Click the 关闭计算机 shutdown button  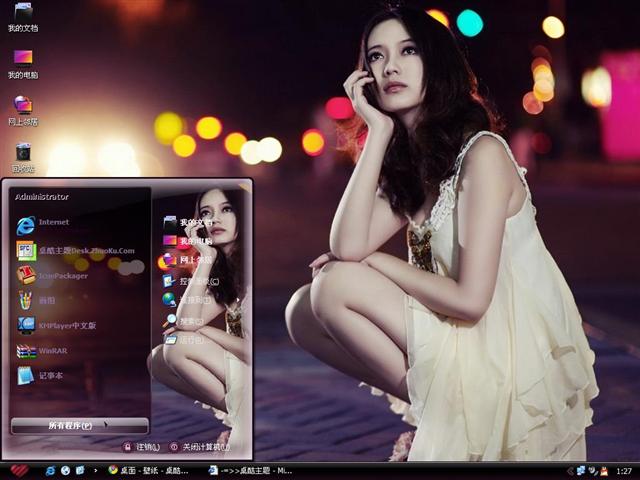pyautogui.click(x=199, y=447)
